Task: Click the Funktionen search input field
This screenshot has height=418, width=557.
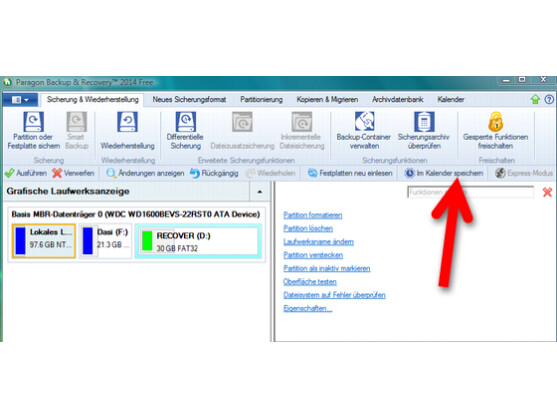Action: coord(470,192)
